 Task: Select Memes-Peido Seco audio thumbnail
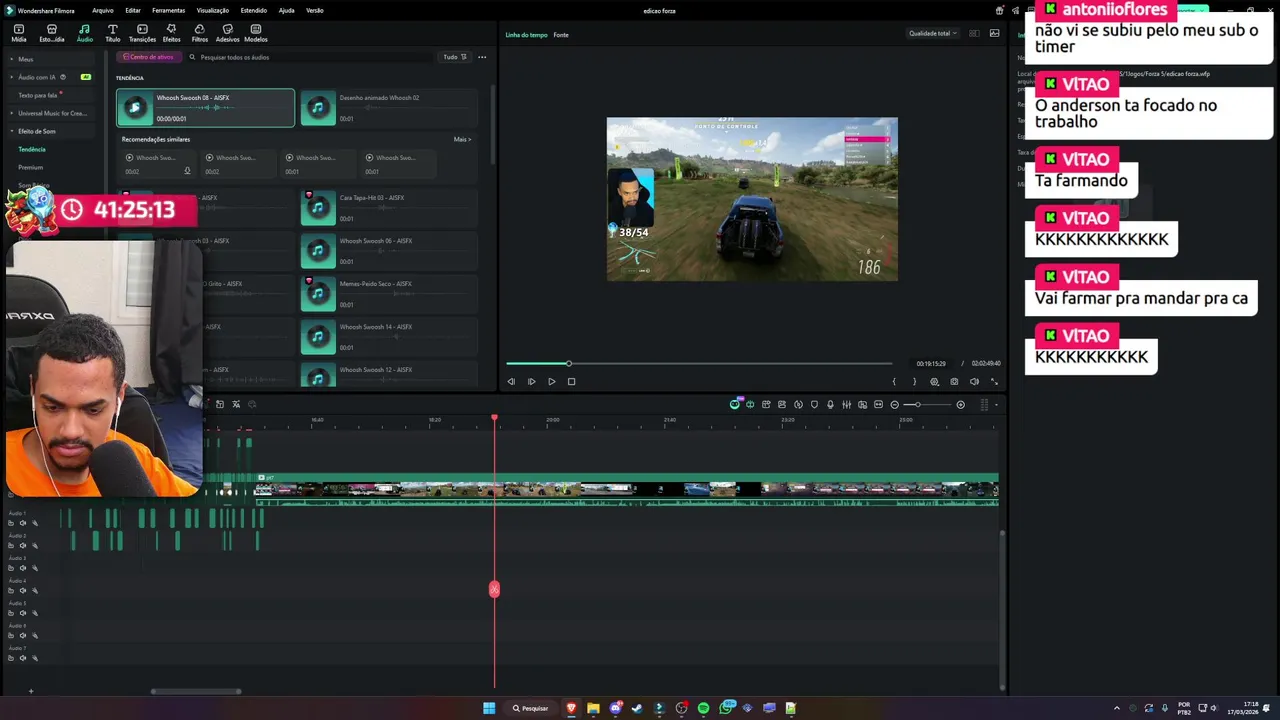click(x=318, y=294)
